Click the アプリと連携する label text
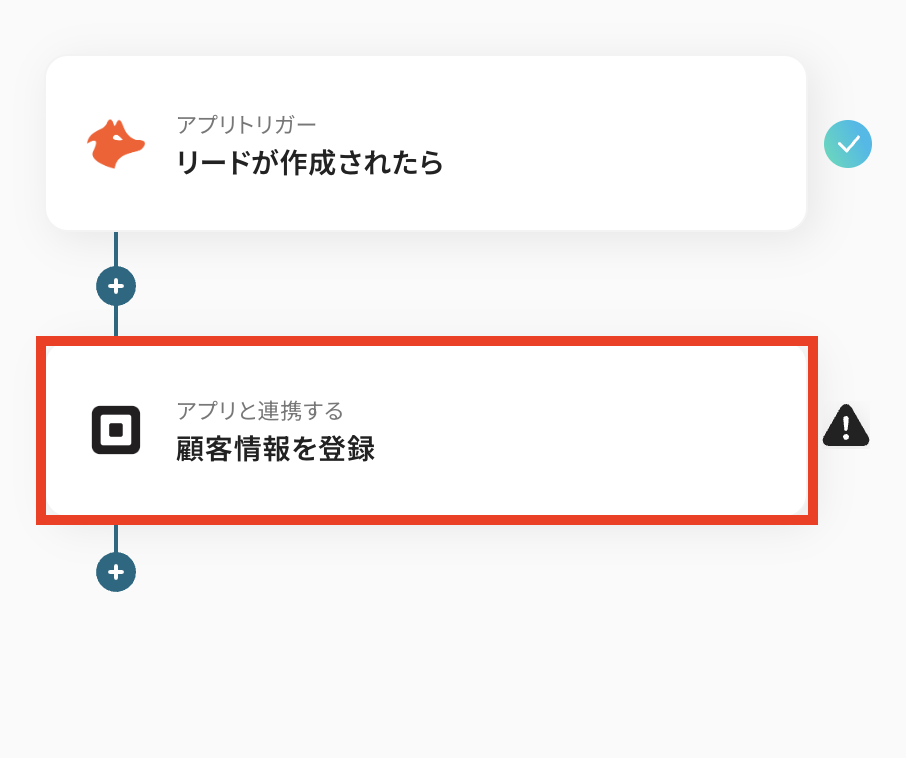The height and width of the screenshot is (758, 906). [x=260, y=411]
